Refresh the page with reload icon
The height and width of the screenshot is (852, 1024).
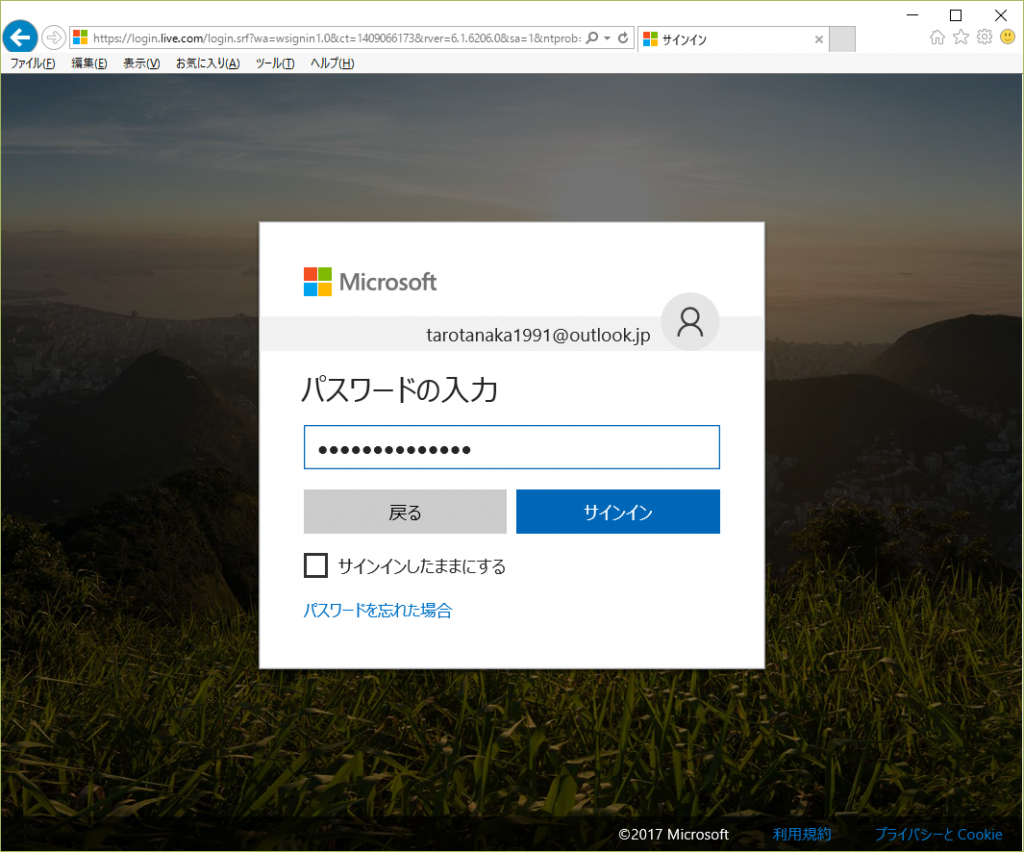(x=623, y=38)
